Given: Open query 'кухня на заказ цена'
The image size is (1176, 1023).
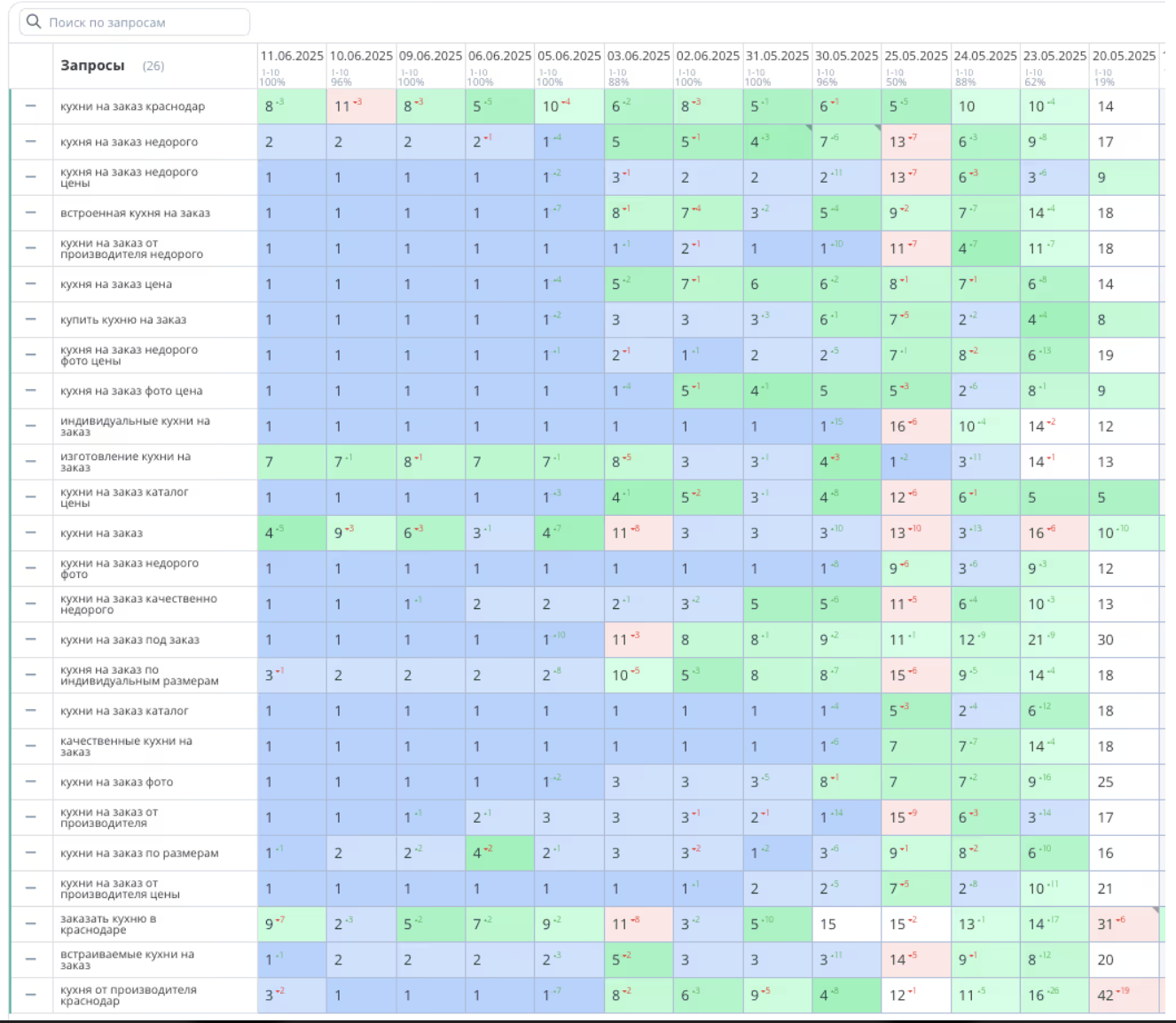Looking at the screenshot, I should (x=116, y=285).
